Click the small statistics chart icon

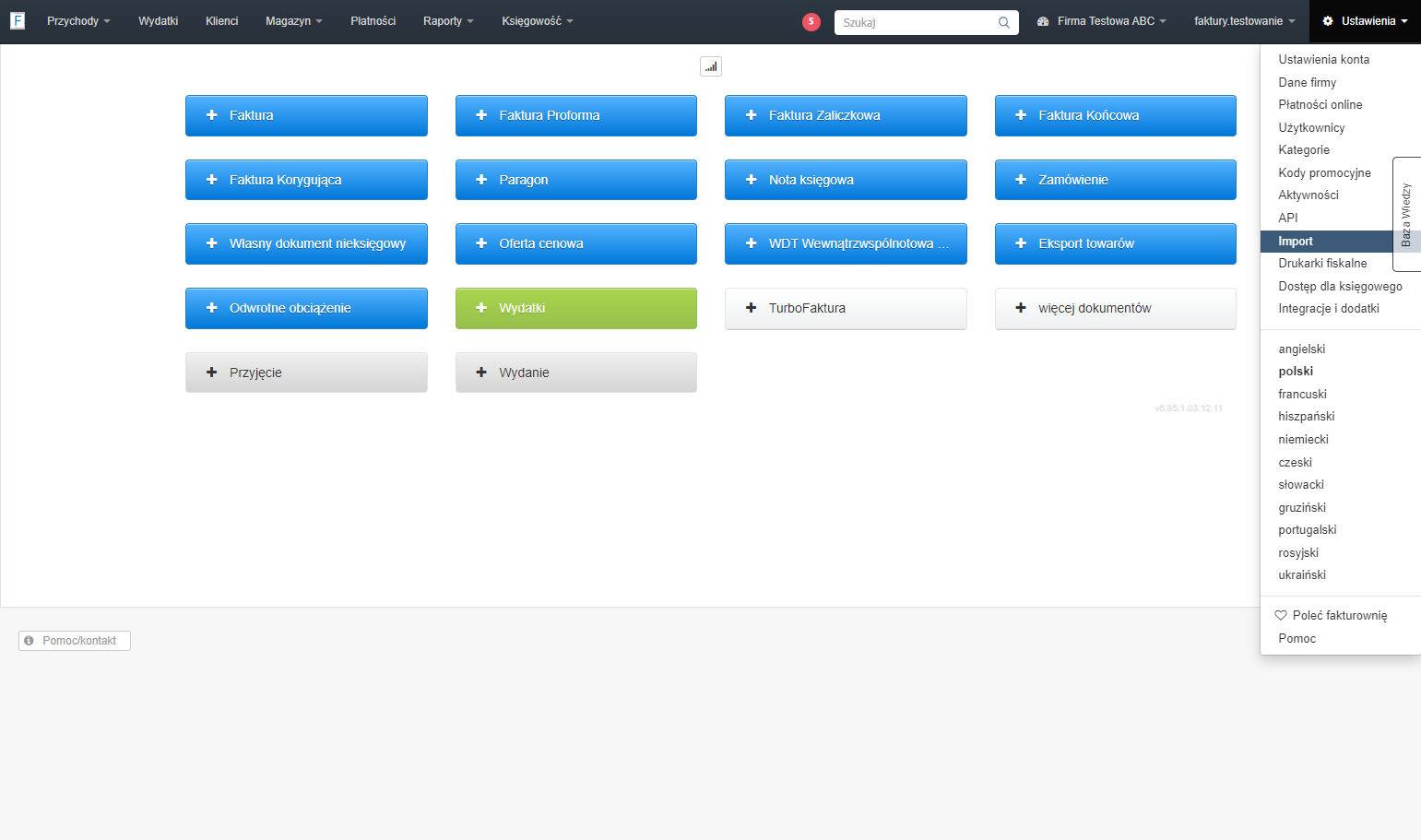(711, 66)
